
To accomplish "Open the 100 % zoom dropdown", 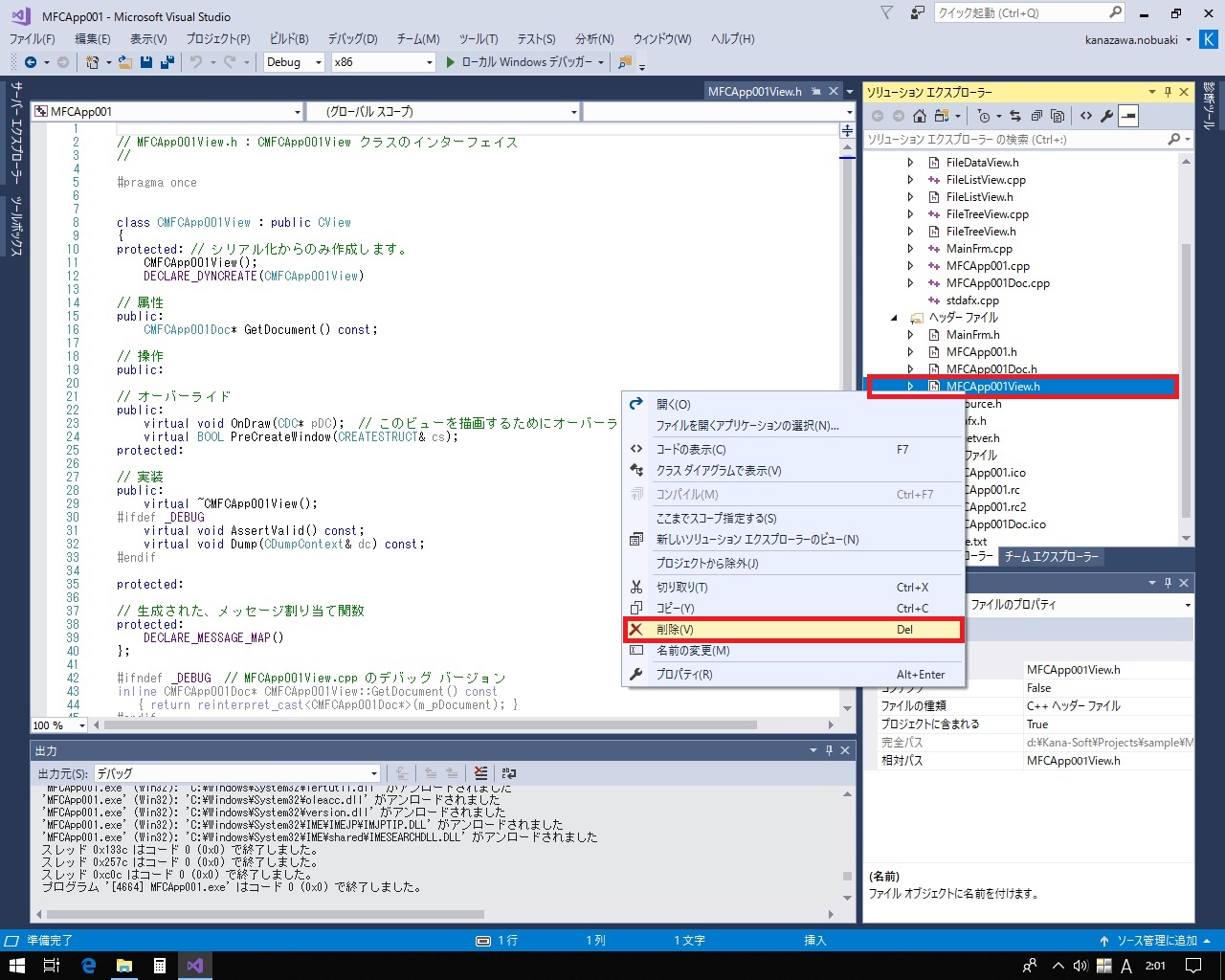I will pyautogui.click(x=59, y=725).
